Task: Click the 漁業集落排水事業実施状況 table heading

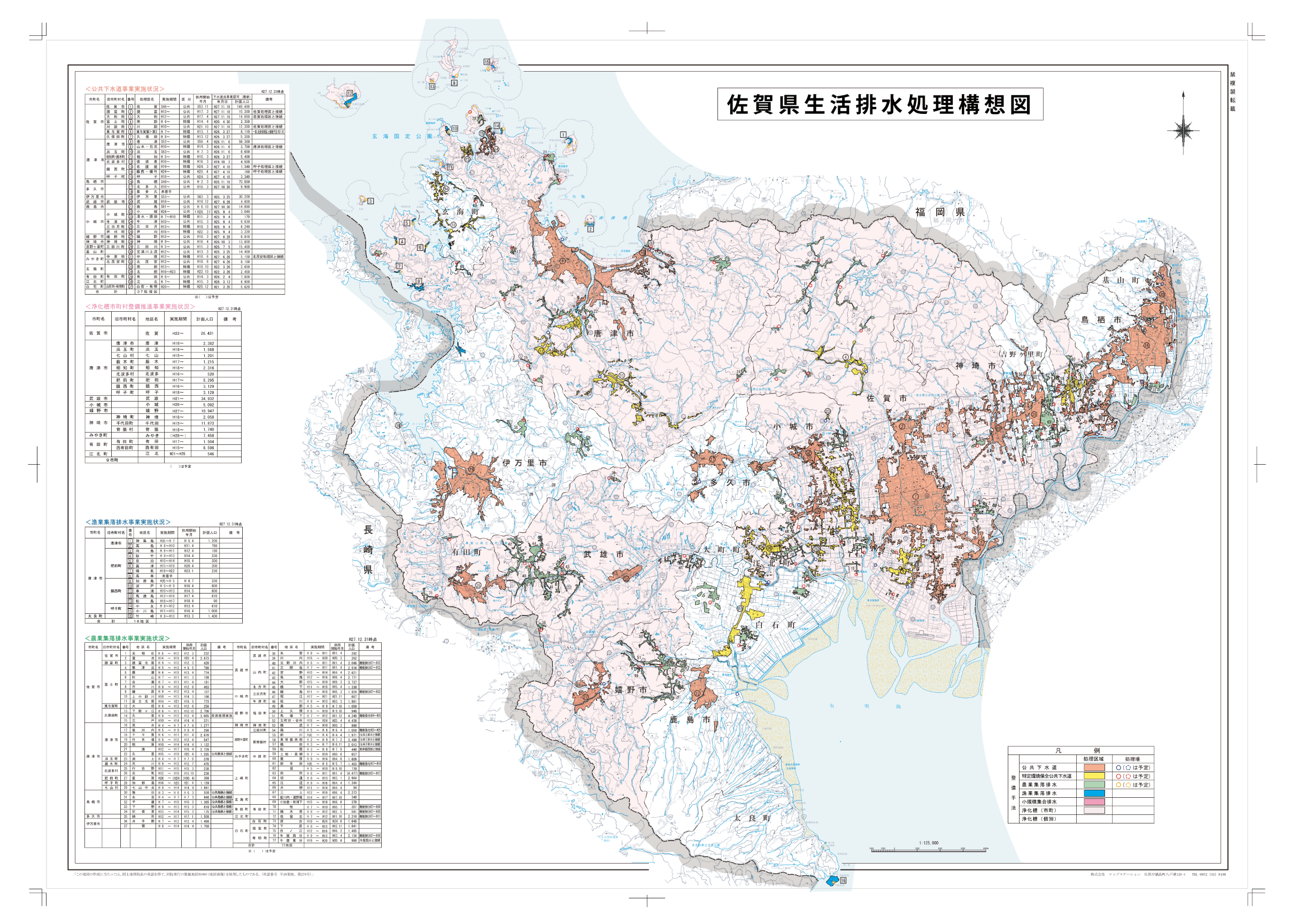Action: pyautogui.click(x=128, y=522)
